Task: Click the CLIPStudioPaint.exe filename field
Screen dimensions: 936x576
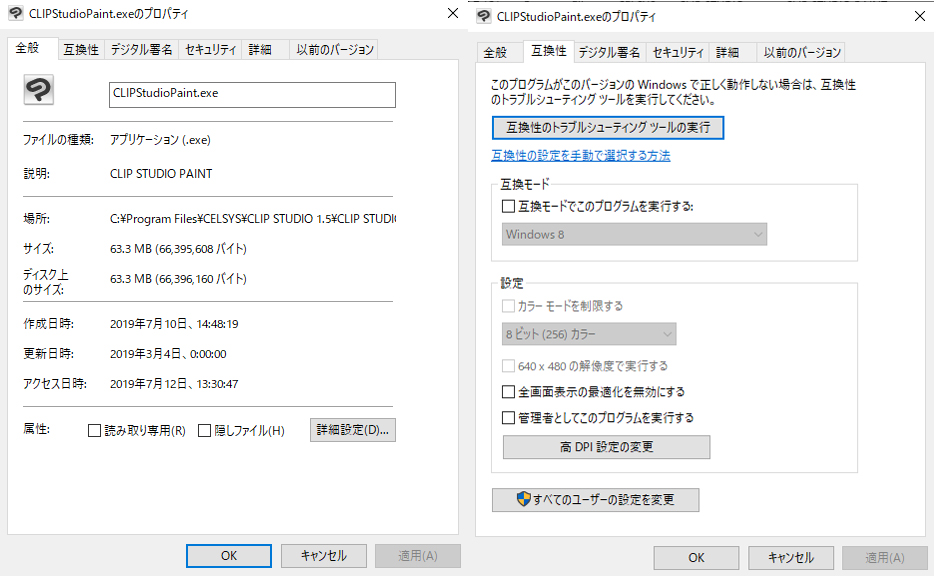Action: pyautogui.click(x=252, y=94)
